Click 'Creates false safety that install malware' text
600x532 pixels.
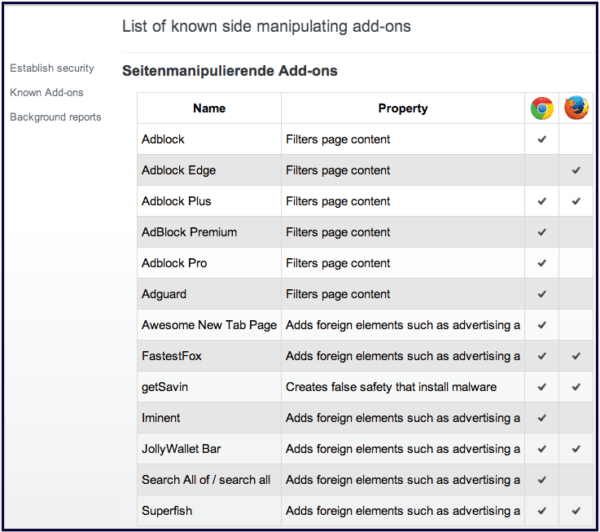coord(391,387)
